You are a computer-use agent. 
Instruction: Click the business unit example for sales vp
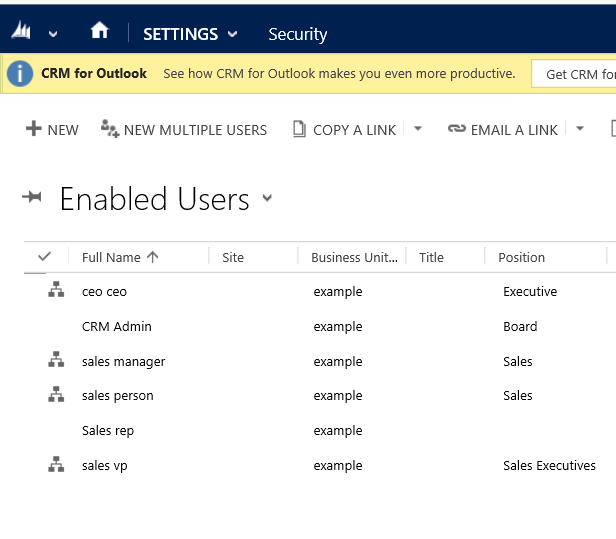[338, 466]
